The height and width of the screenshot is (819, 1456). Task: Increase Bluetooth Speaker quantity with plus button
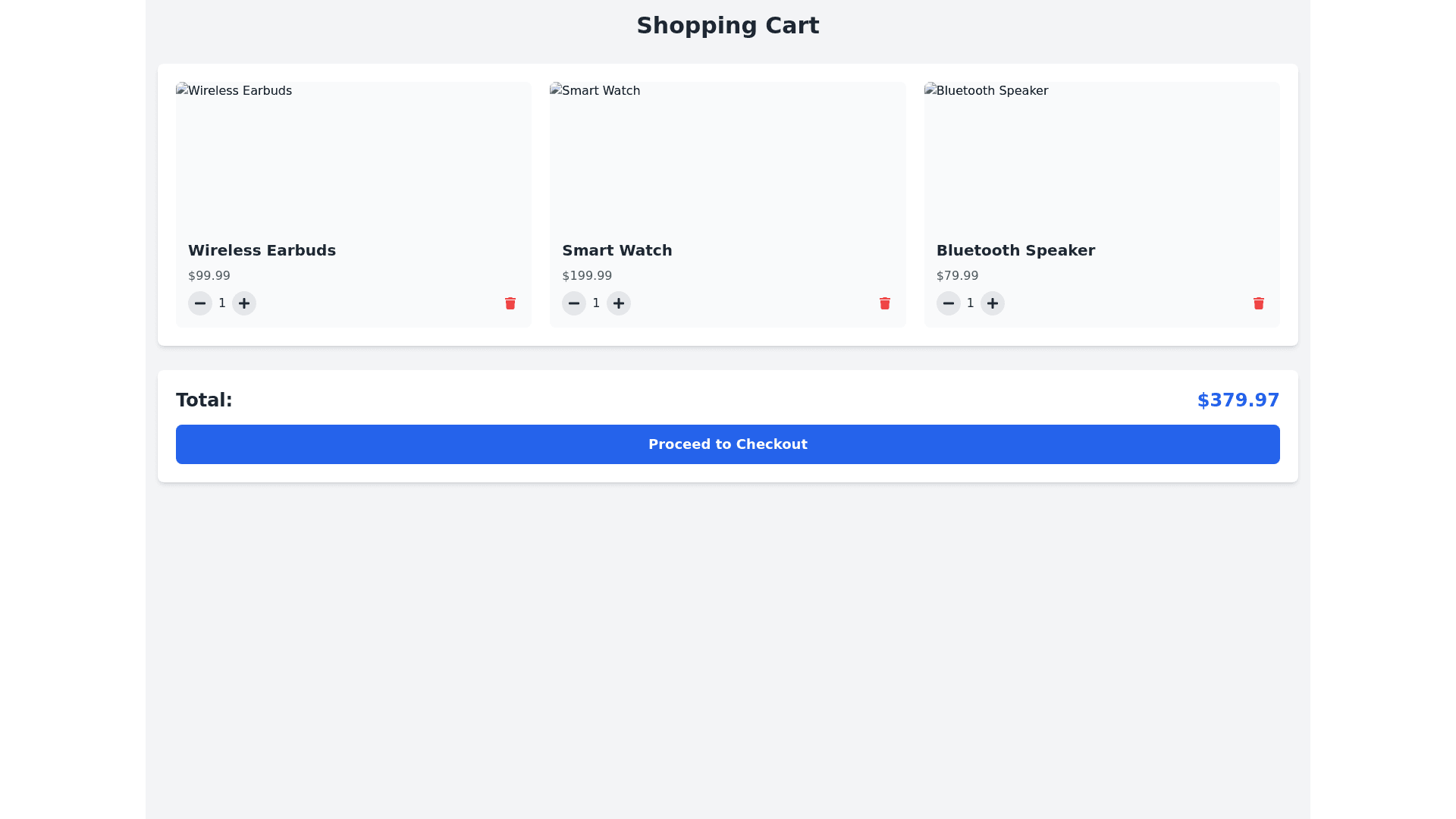[x=992, y=303]
